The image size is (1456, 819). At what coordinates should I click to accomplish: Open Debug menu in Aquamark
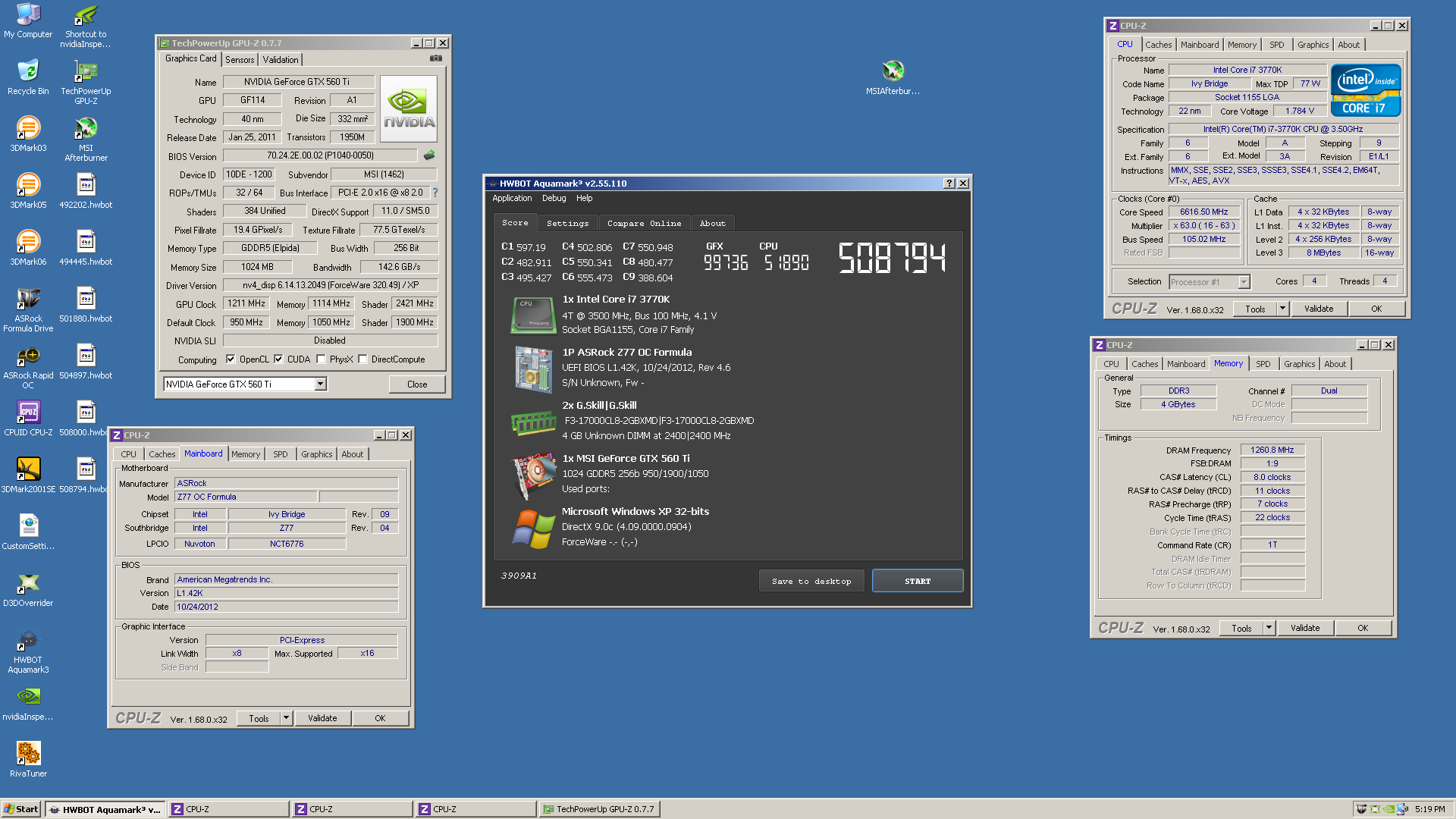[554, 198]
